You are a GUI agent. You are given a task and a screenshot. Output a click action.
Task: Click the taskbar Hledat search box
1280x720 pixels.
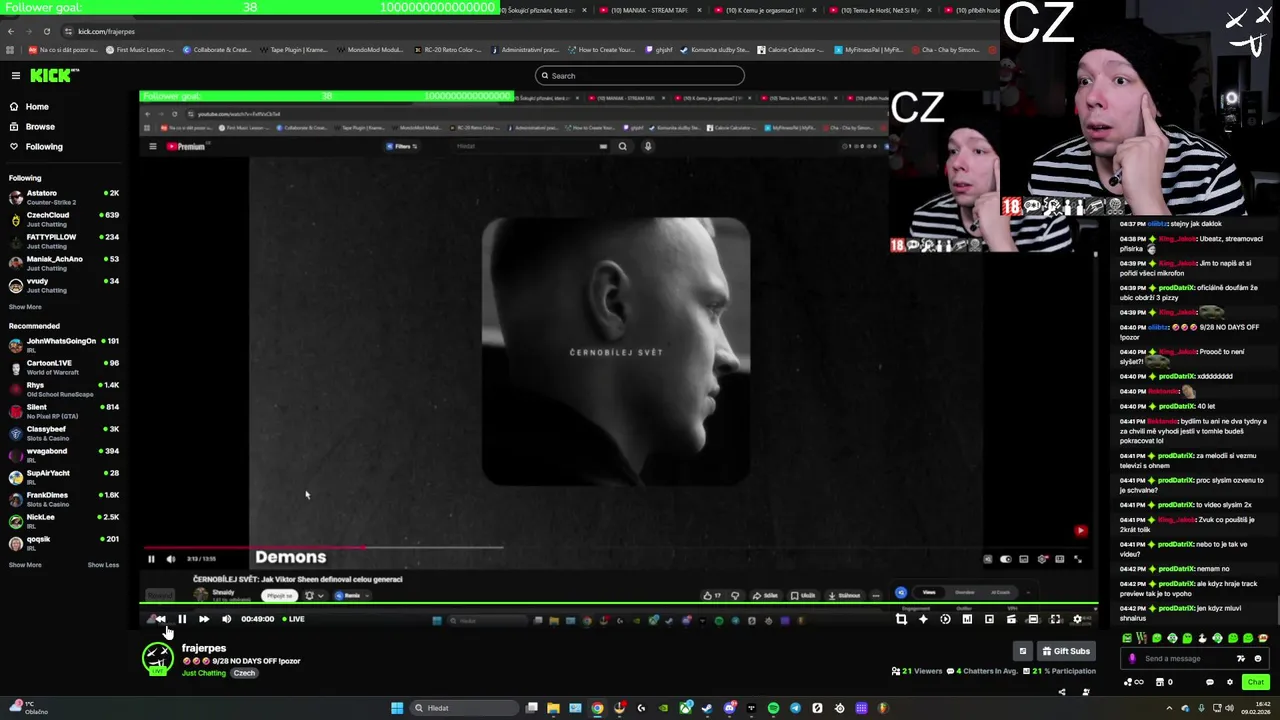point(463,708)
